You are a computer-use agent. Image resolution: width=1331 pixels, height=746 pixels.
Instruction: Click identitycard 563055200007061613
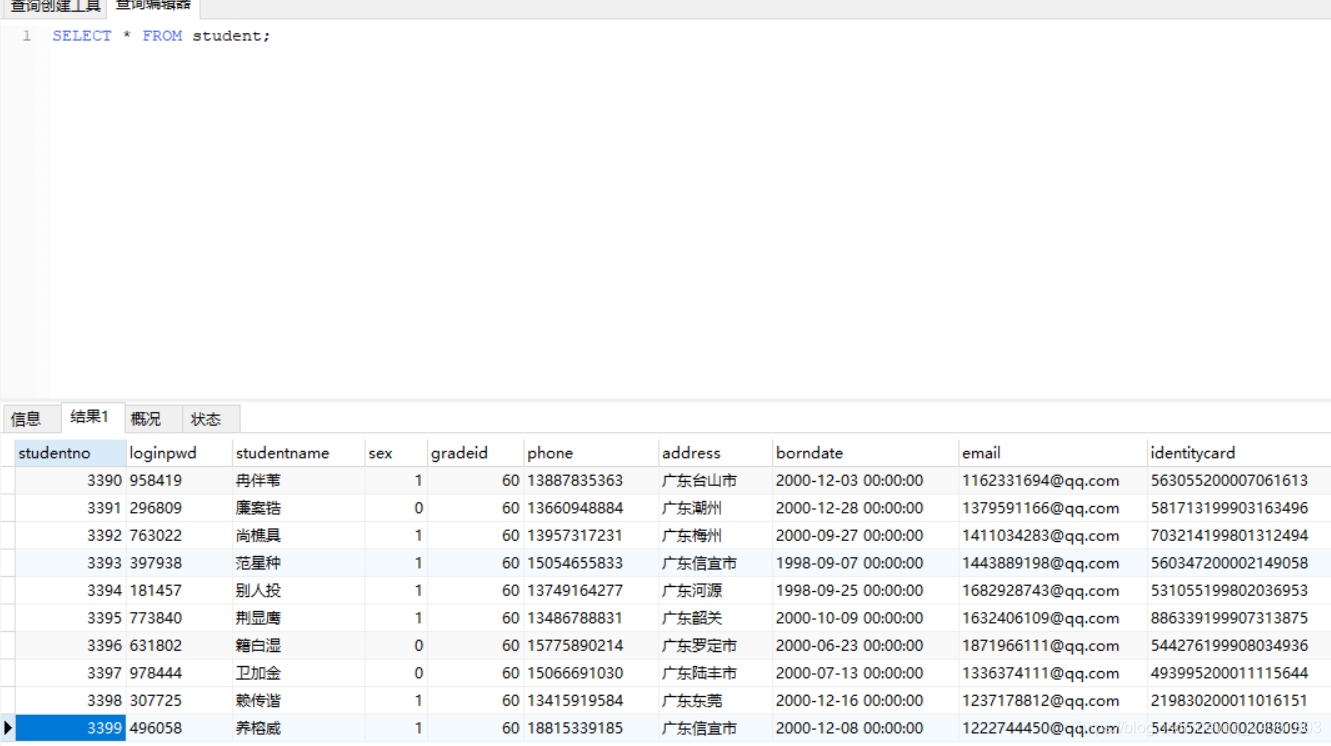point(1229,481)
